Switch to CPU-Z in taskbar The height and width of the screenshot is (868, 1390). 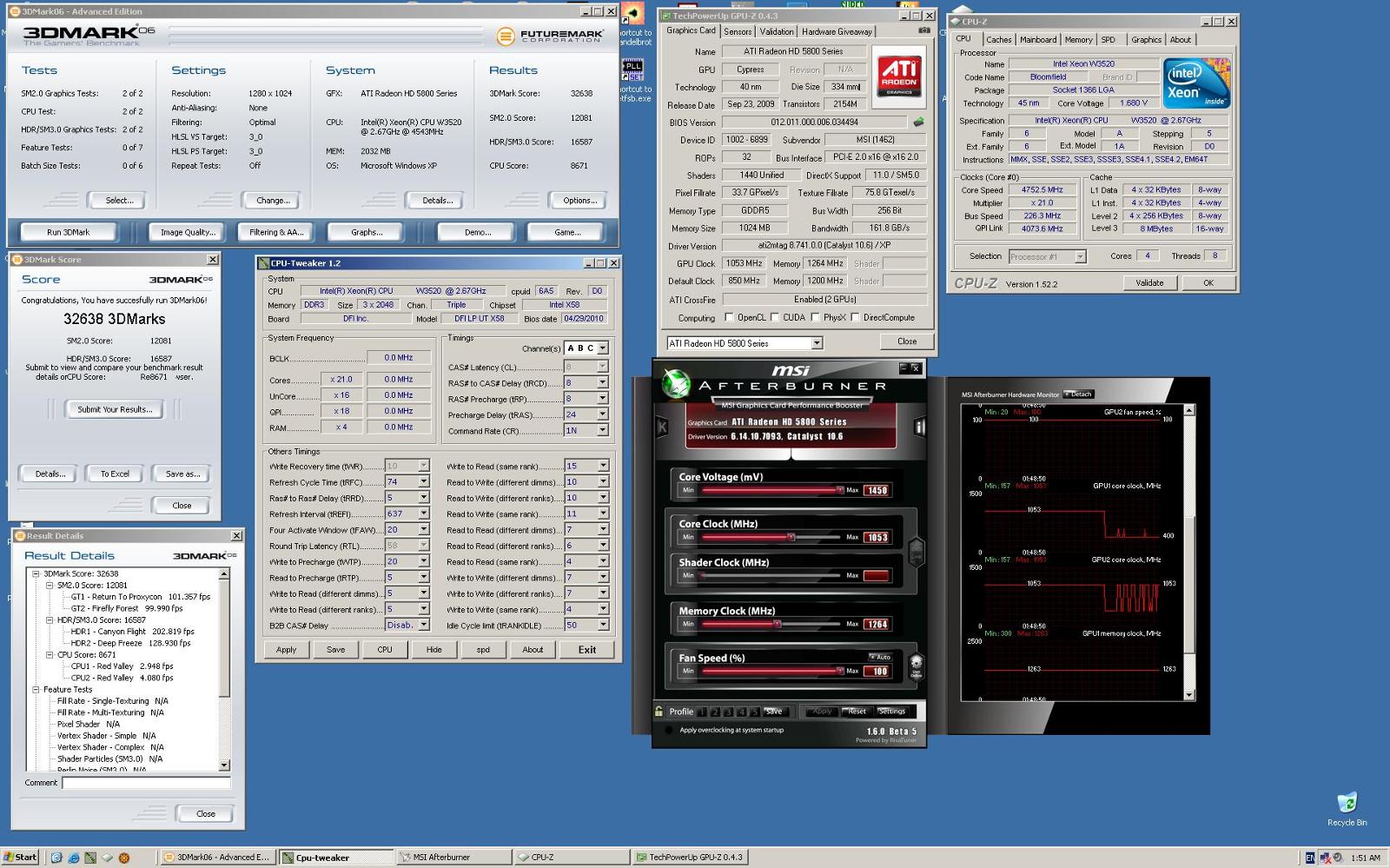pyautogui.click(x=571, y=857)
